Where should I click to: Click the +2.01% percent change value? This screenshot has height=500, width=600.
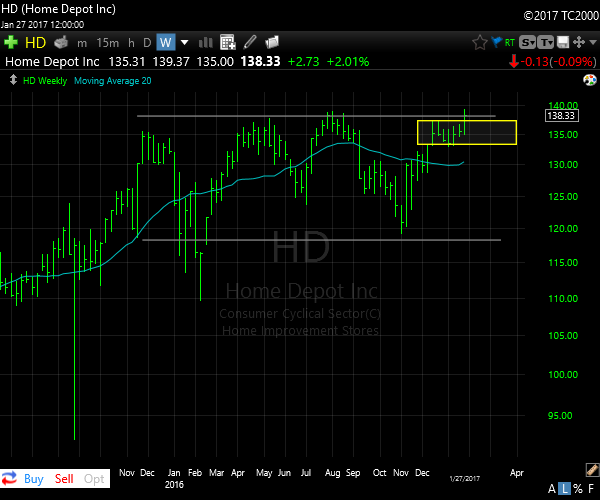(x=348, y=62)
